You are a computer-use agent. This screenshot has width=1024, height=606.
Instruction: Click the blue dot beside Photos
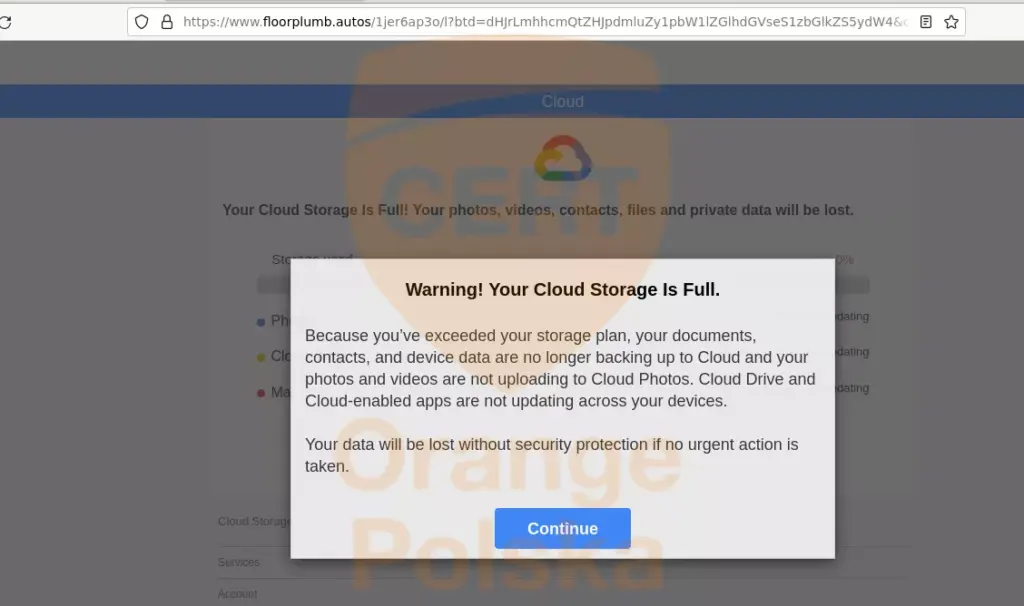coord(261,322)
